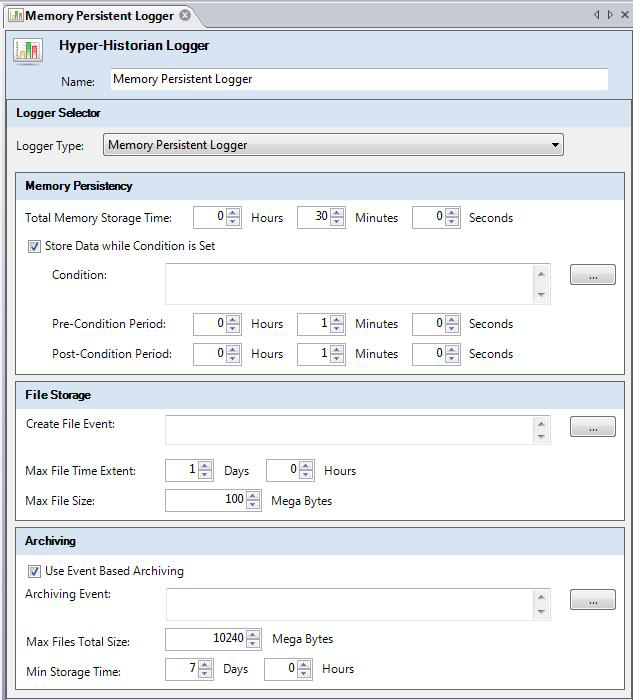
Task: Select the Memory Persistent Logger tab
Action: 99,16
